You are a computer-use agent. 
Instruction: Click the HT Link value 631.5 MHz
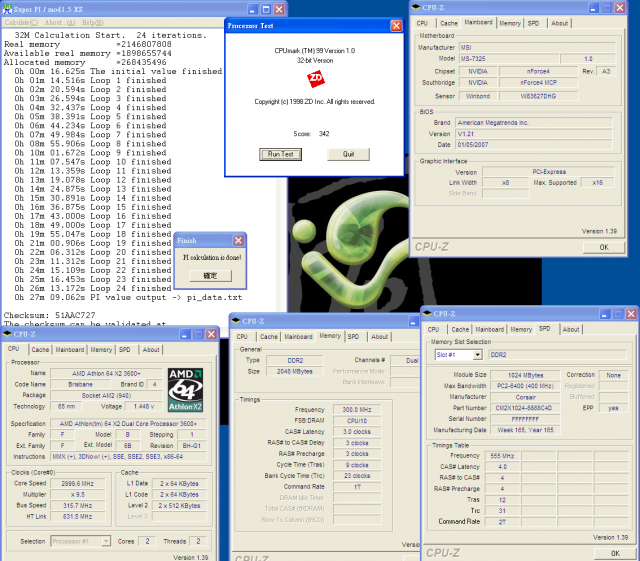click(78, 516)
